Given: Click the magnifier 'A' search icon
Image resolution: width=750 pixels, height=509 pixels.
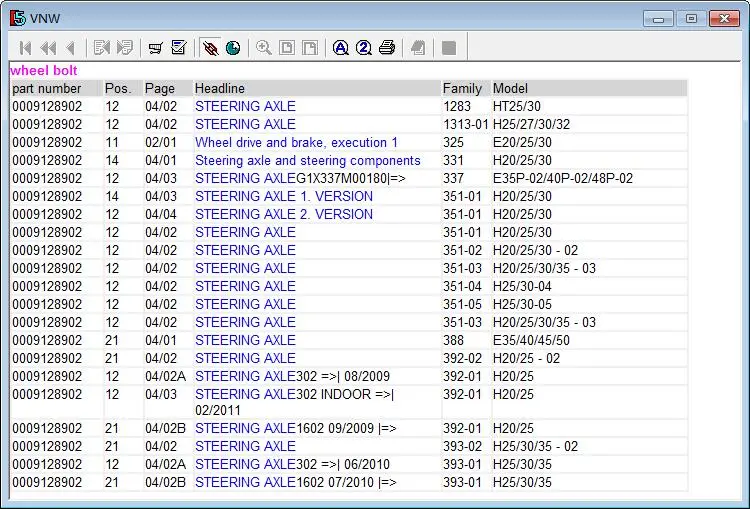Looking at the screenshot, I should 341,48.
